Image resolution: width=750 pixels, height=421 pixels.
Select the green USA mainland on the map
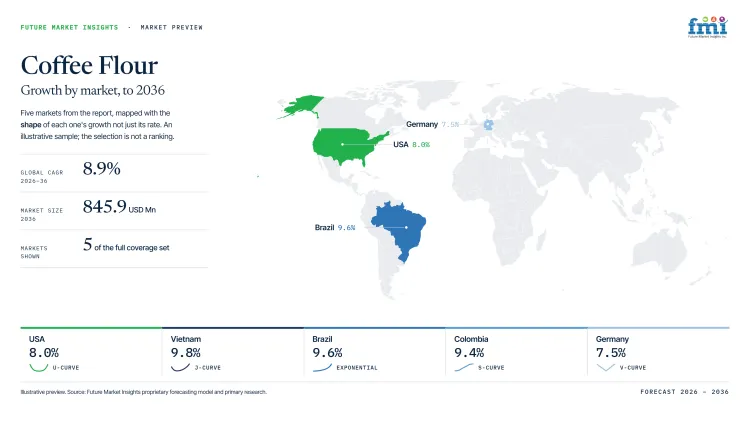pyautogui.click(x=349, y=146)
